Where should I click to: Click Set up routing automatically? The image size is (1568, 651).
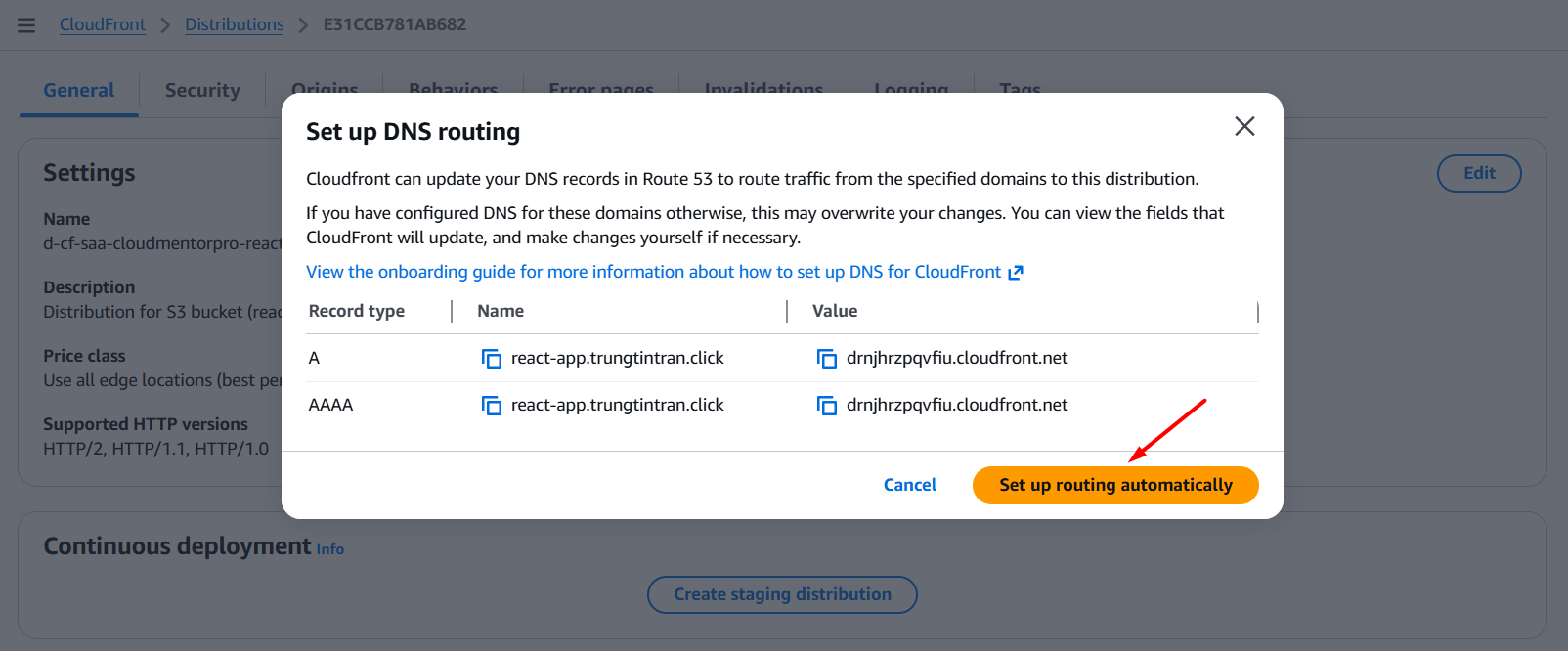[1114, 485]
